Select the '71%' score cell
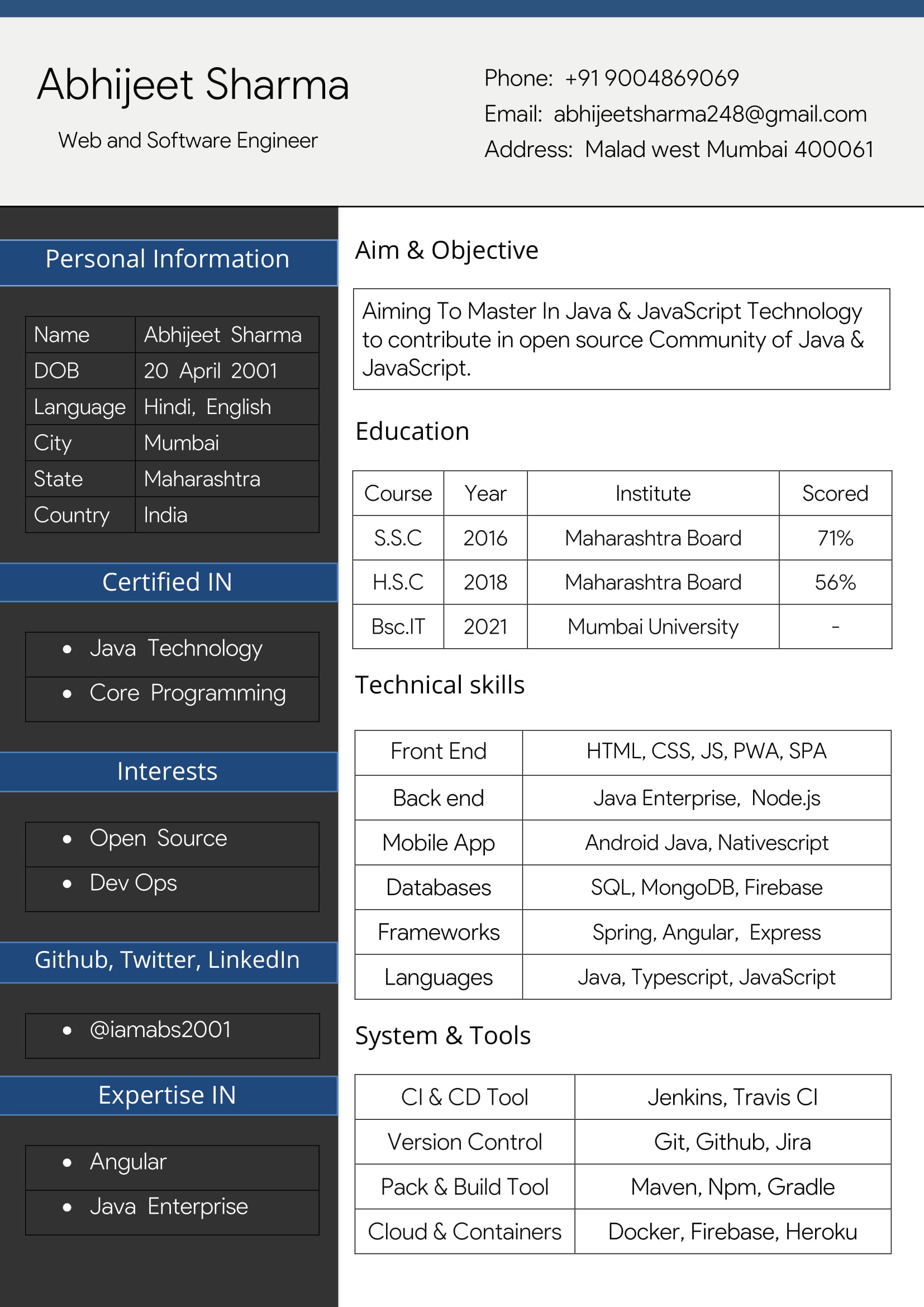The width and height of the screenshot is (924, 1307). 835,538
